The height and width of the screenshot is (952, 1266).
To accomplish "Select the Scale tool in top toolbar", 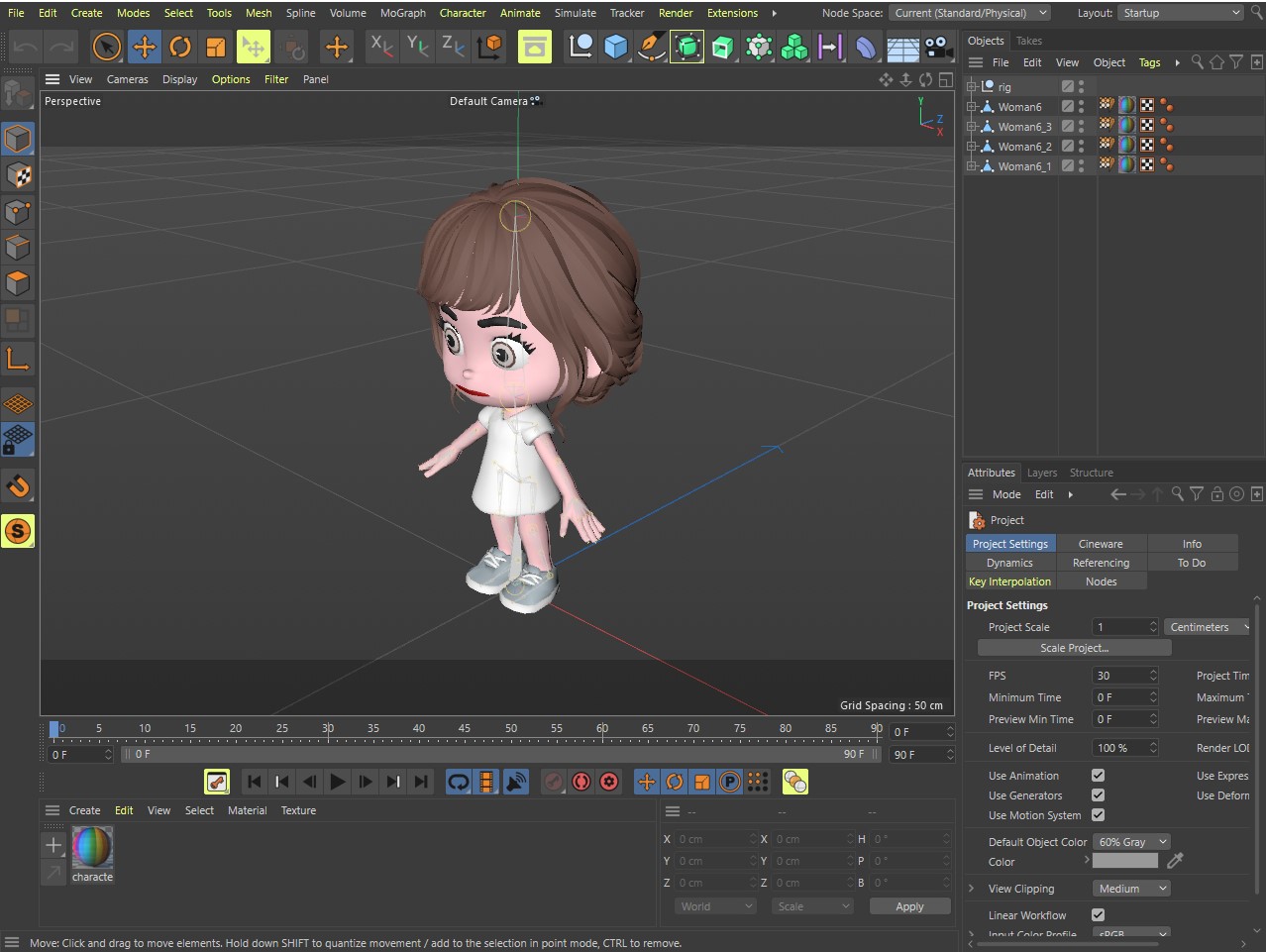I will 215,47.
